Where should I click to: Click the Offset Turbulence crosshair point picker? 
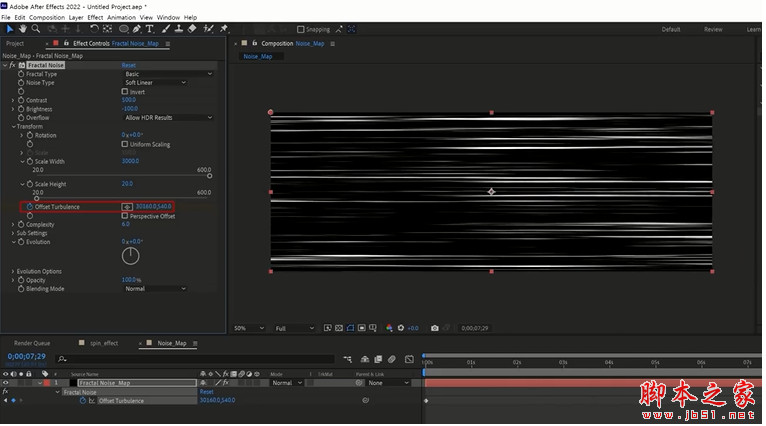pos(127,207)
